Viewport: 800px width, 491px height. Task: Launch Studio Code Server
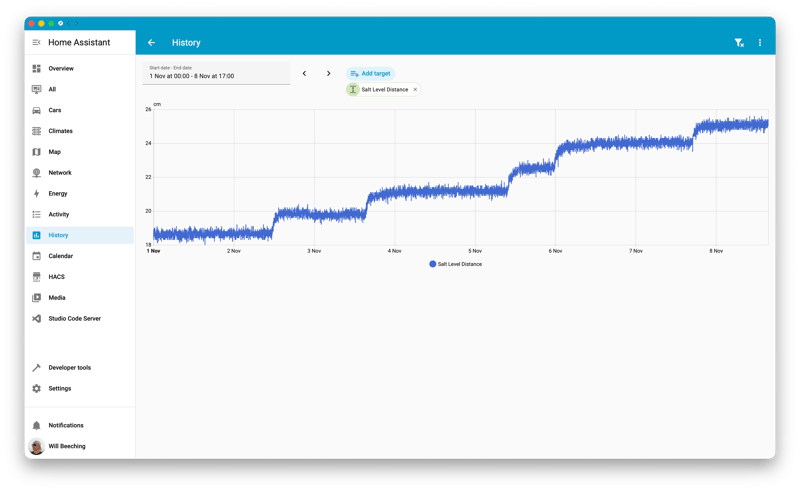tap(74, 319)
